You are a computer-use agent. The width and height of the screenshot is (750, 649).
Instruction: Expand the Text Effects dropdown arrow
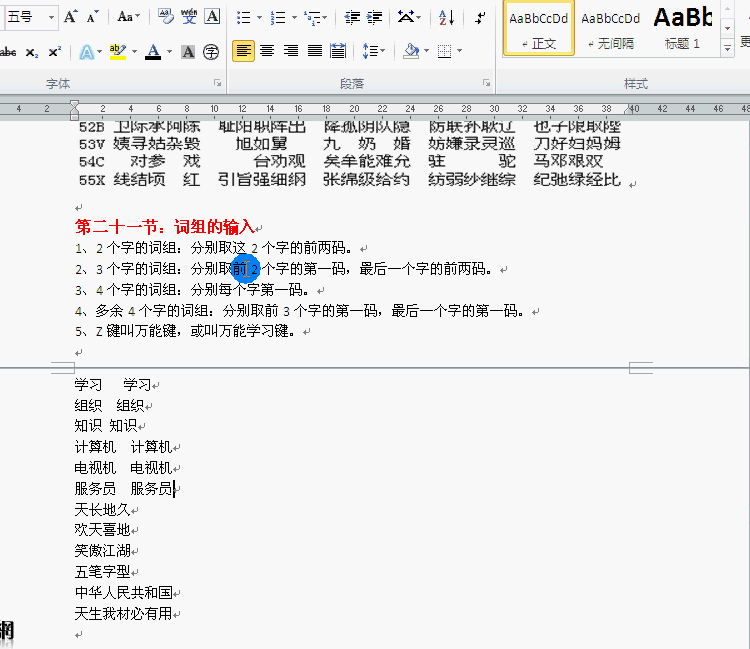[x=99, y=52]
